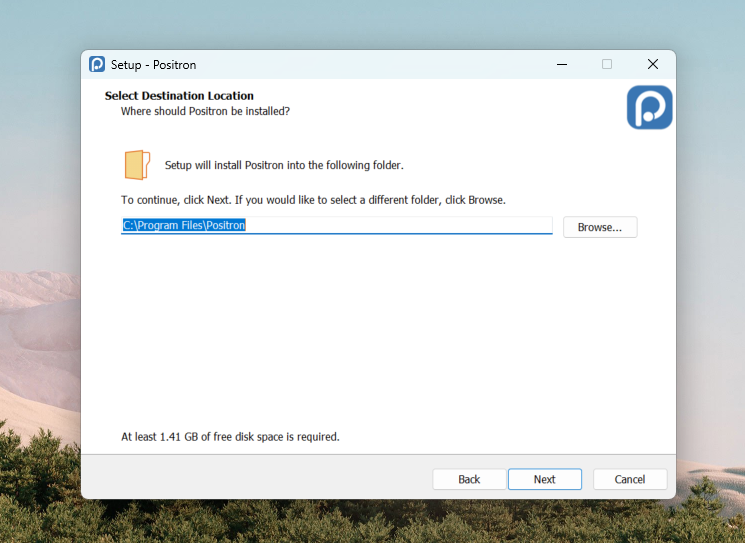Proceed by clicking Next
This screenshot has height=543, width=745.
coord(544,479)
